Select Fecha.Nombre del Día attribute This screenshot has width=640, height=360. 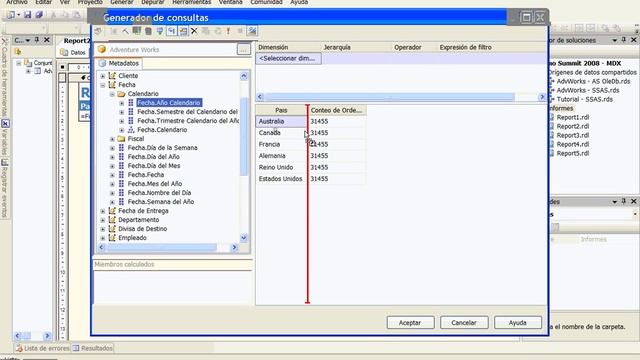point(159,193)
